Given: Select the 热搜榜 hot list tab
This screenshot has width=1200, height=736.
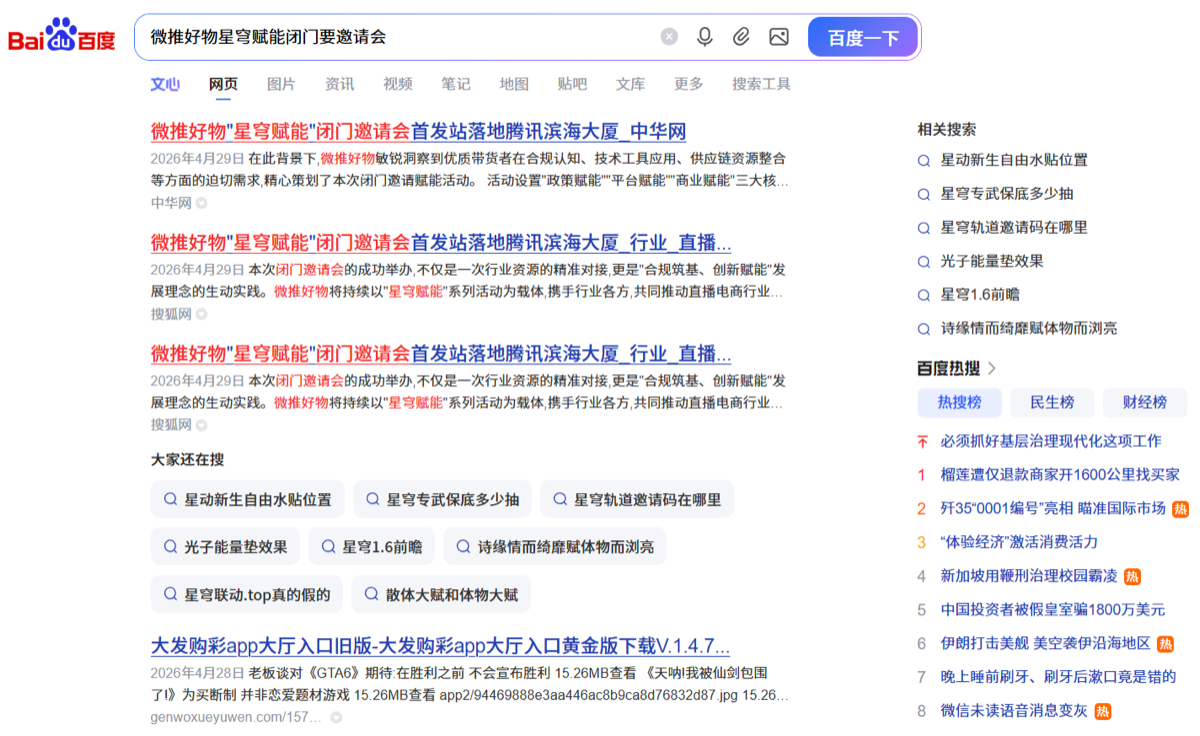Looking at the screenshot, I should [959, 402].
